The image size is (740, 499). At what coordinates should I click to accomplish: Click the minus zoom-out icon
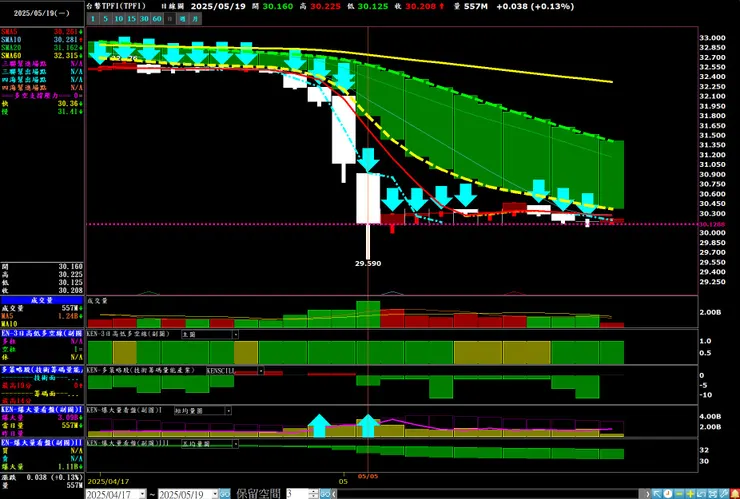click(679, 494)
